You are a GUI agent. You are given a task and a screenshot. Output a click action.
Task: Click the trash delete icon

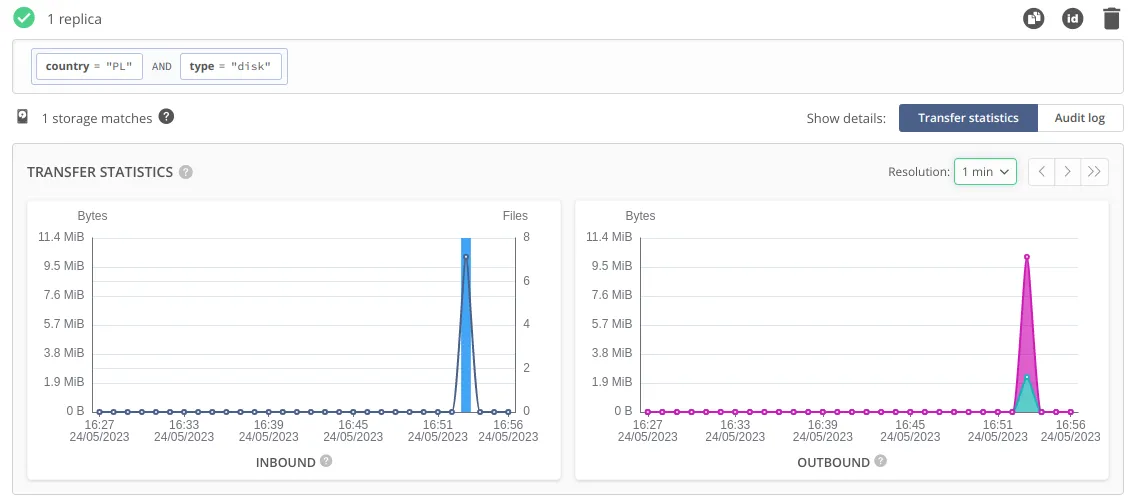tap(1111, 18)
